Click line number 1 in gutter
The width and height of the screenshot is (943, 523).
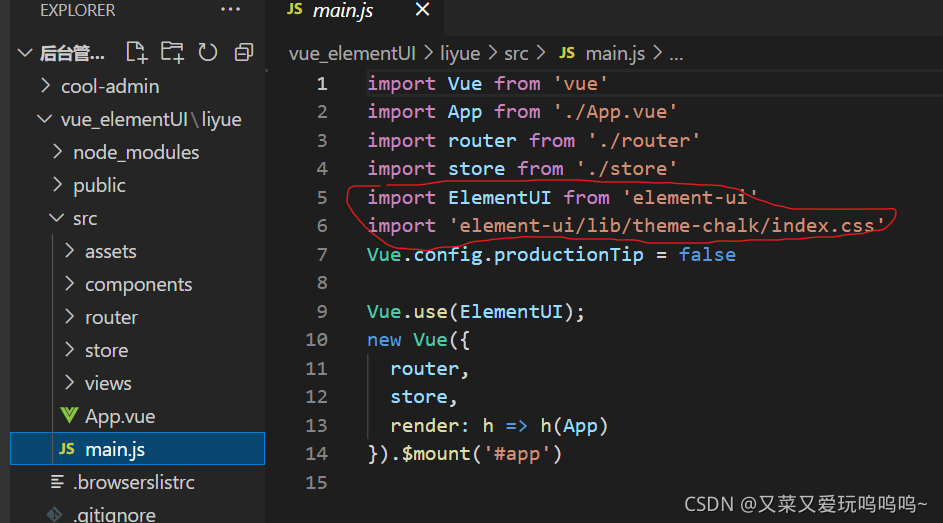click(x=322, y=84)
